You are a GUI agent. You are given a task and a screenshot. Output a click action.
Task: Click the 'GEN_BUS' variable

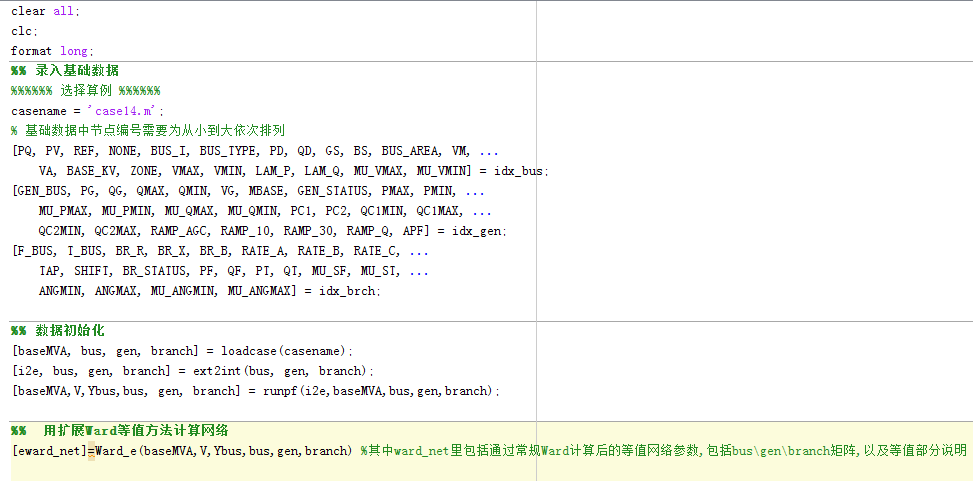[41, 191]
